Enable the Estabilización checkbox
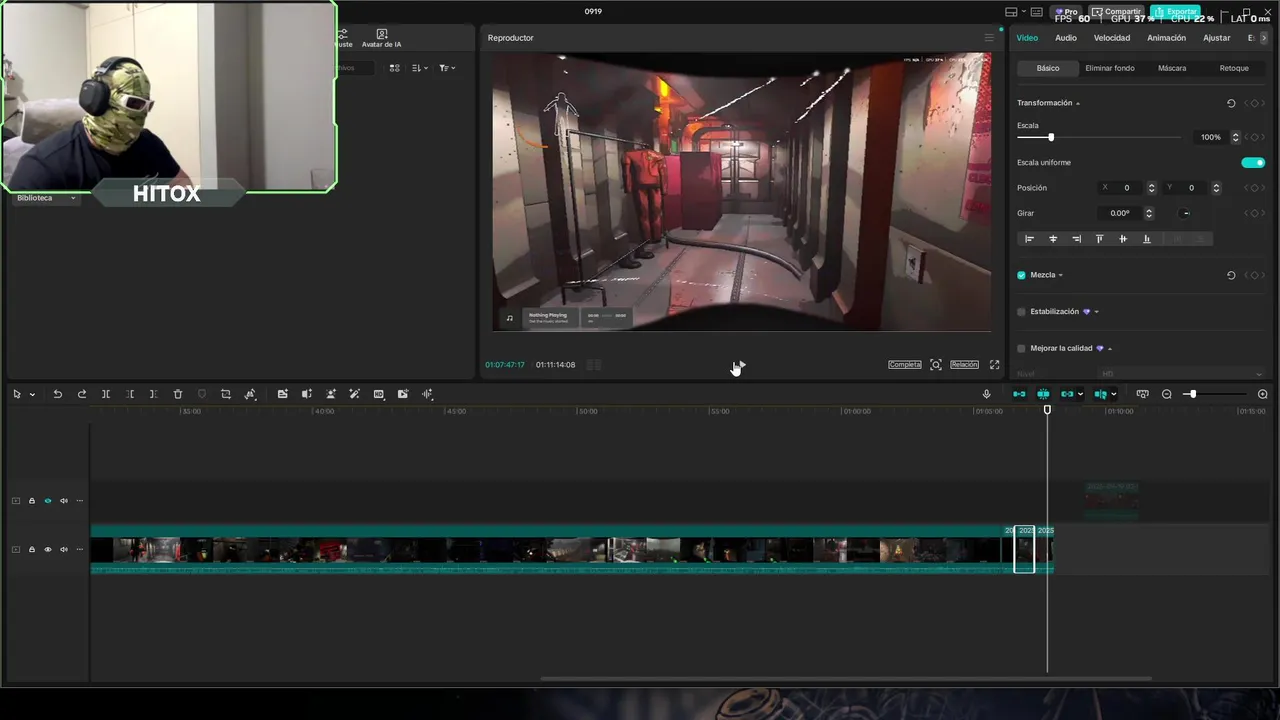Screen dimensions: 1280x720 coord(1021,312)
